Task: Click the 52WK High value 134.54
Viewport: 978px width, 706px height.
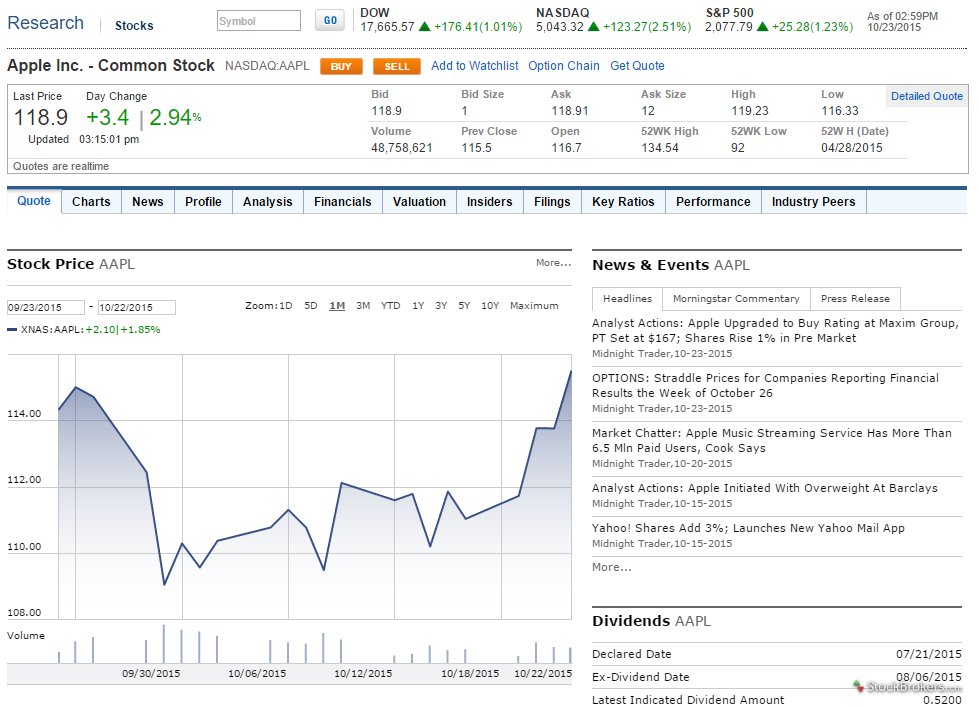Action: click(660, 148)
